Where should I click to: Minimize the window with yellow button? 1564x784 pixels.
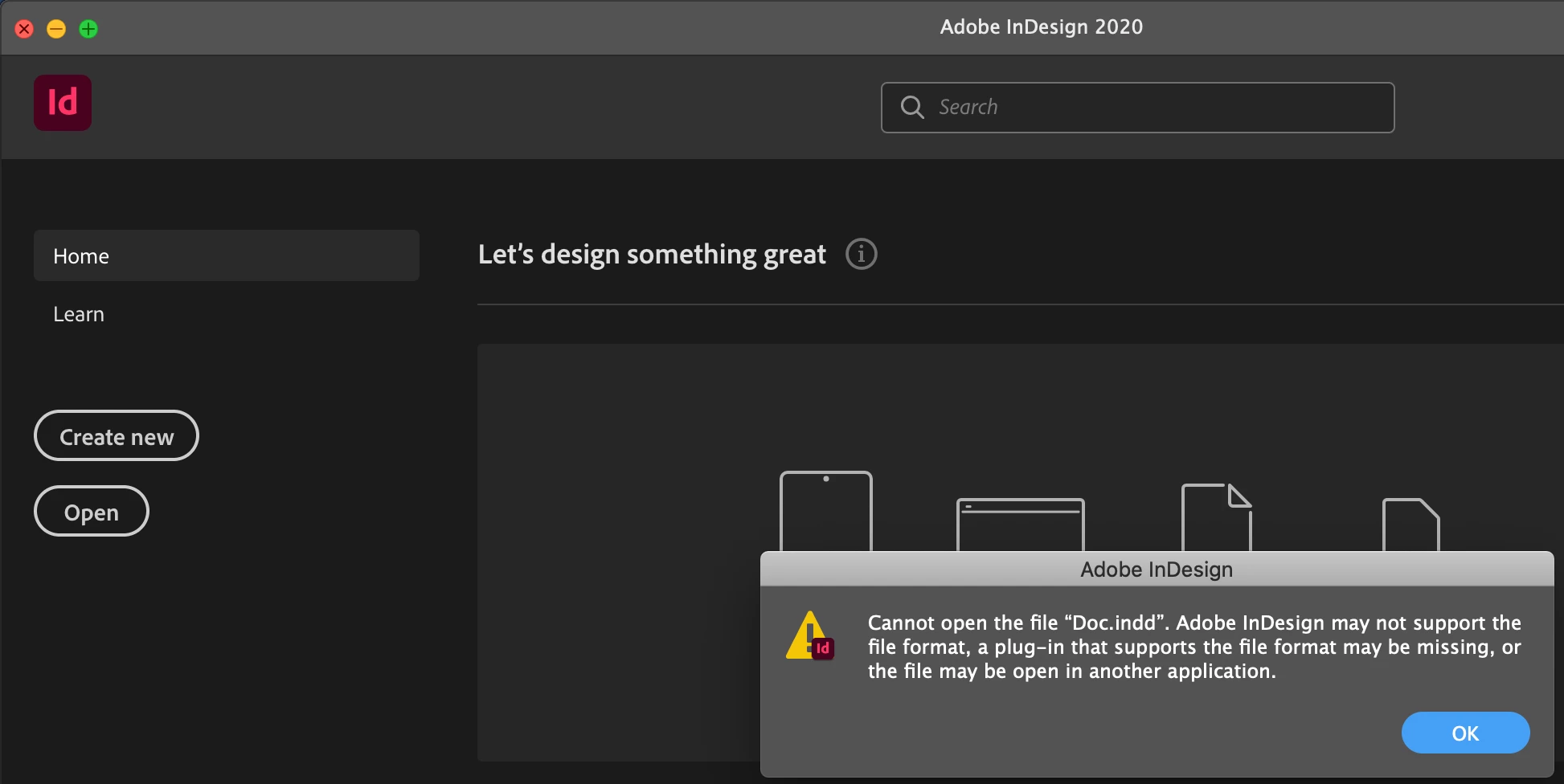56,29
